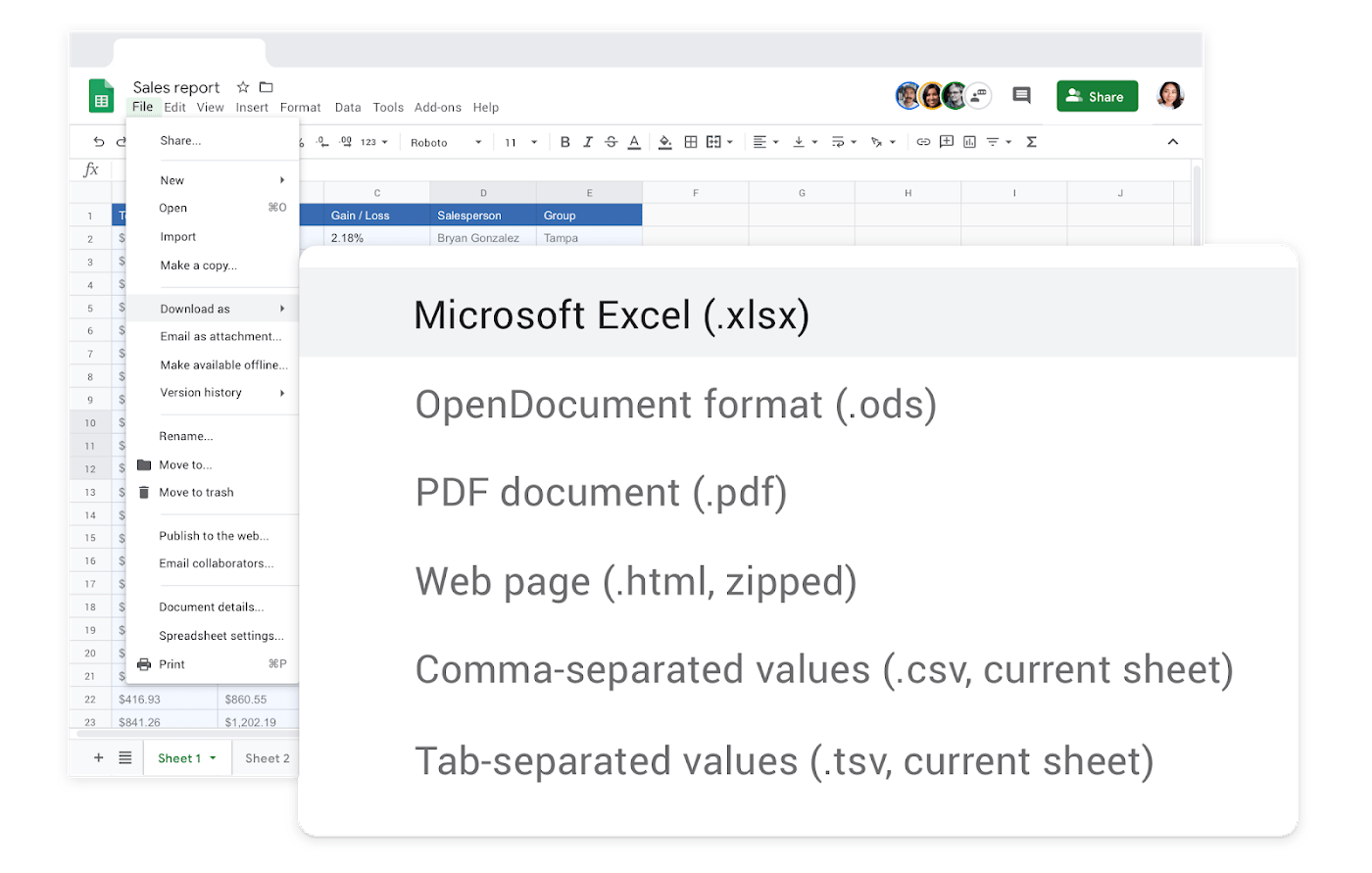1372x873 pixels.
Task: Open the View menu
Action: click(210, 108)
